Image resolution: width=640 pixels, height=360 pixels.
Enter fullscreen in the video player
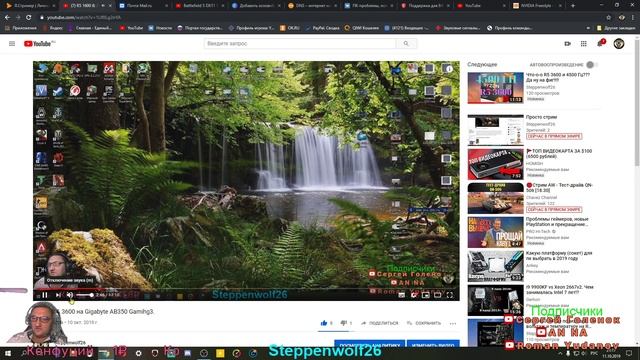point(449,295)
